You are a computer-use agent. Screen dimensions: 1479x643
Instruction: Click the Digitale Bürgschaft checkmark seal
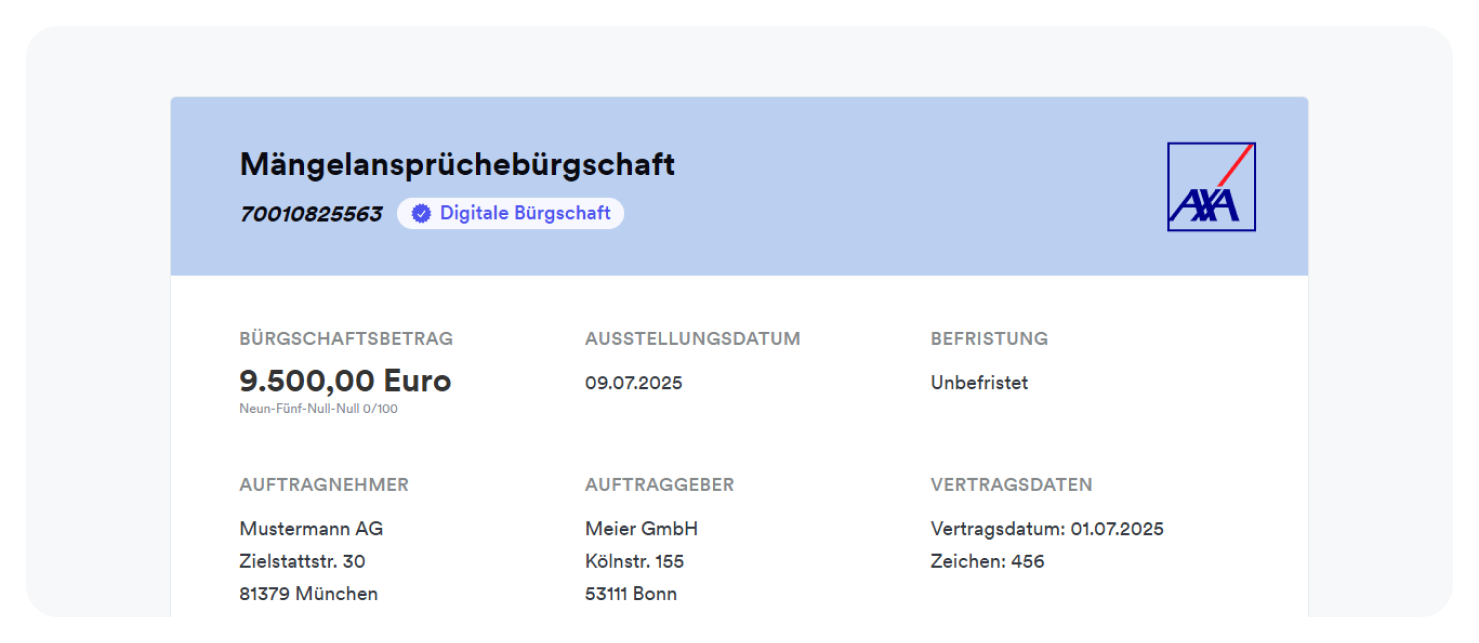click(x=420, y=213)
